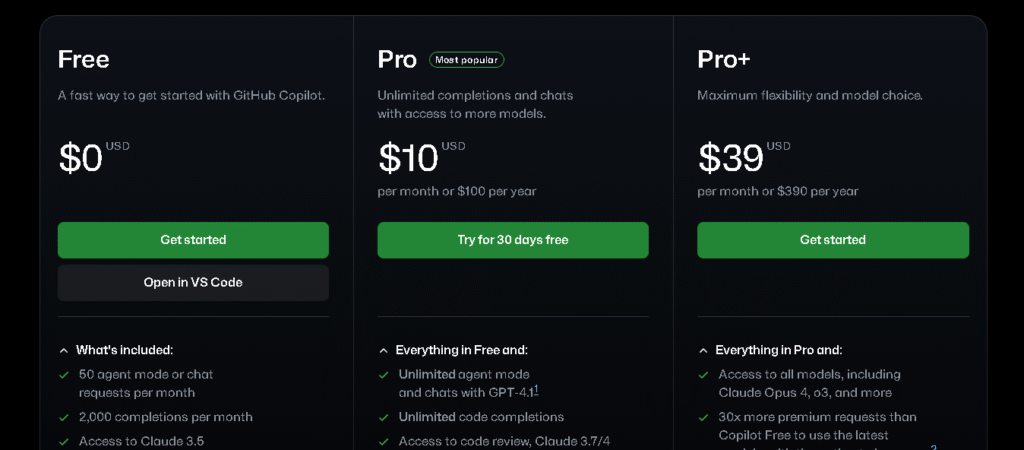Collapse the "Everything in Pro and" list
Image resolution: width=1024 pixels, height=450 pixels.
point(704,351)
